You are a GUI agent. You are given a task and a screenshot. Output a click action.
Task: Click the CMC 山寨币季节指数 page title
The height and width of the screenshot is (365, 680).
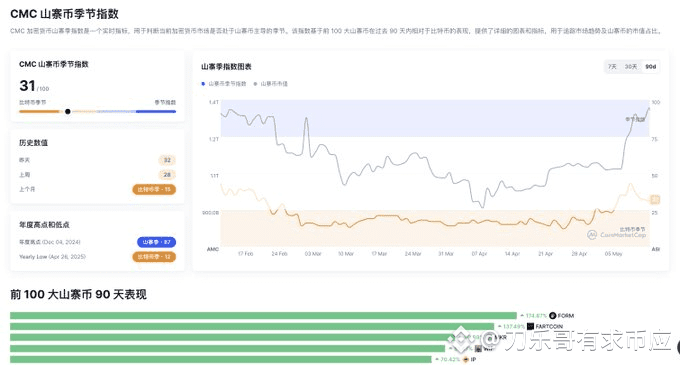point(64,14)
